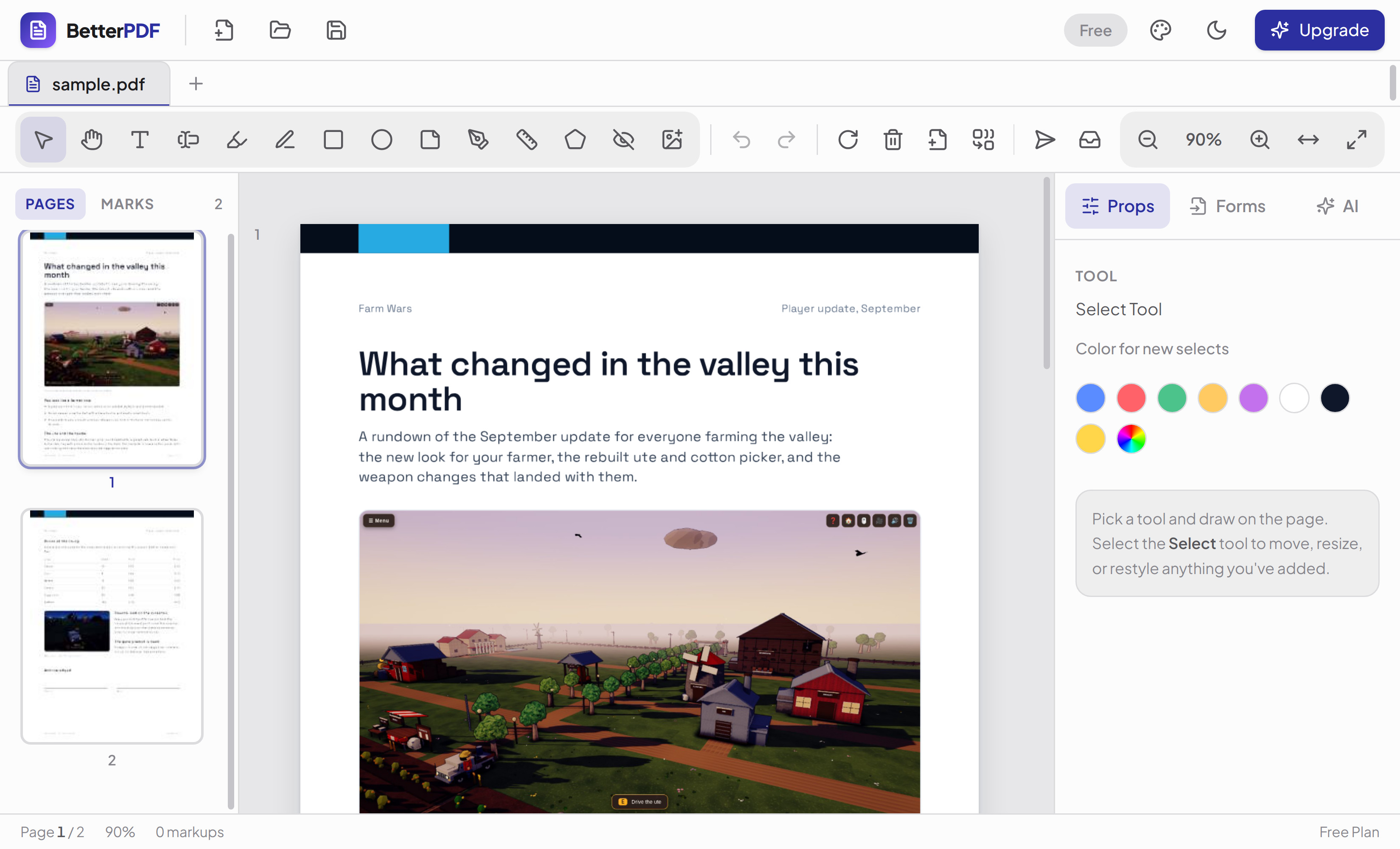Fit page to width
This screenshot has height=849, width=1400.
point(1308,139)
